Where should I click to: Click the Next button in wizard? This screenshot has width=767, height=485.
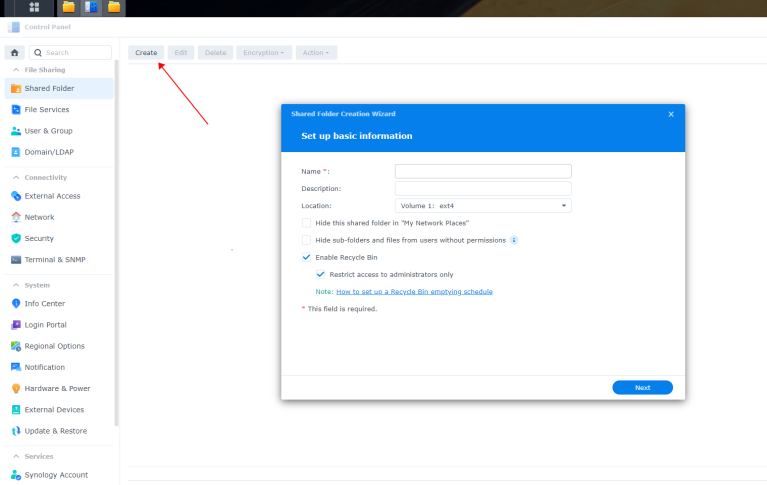(642, 387)
